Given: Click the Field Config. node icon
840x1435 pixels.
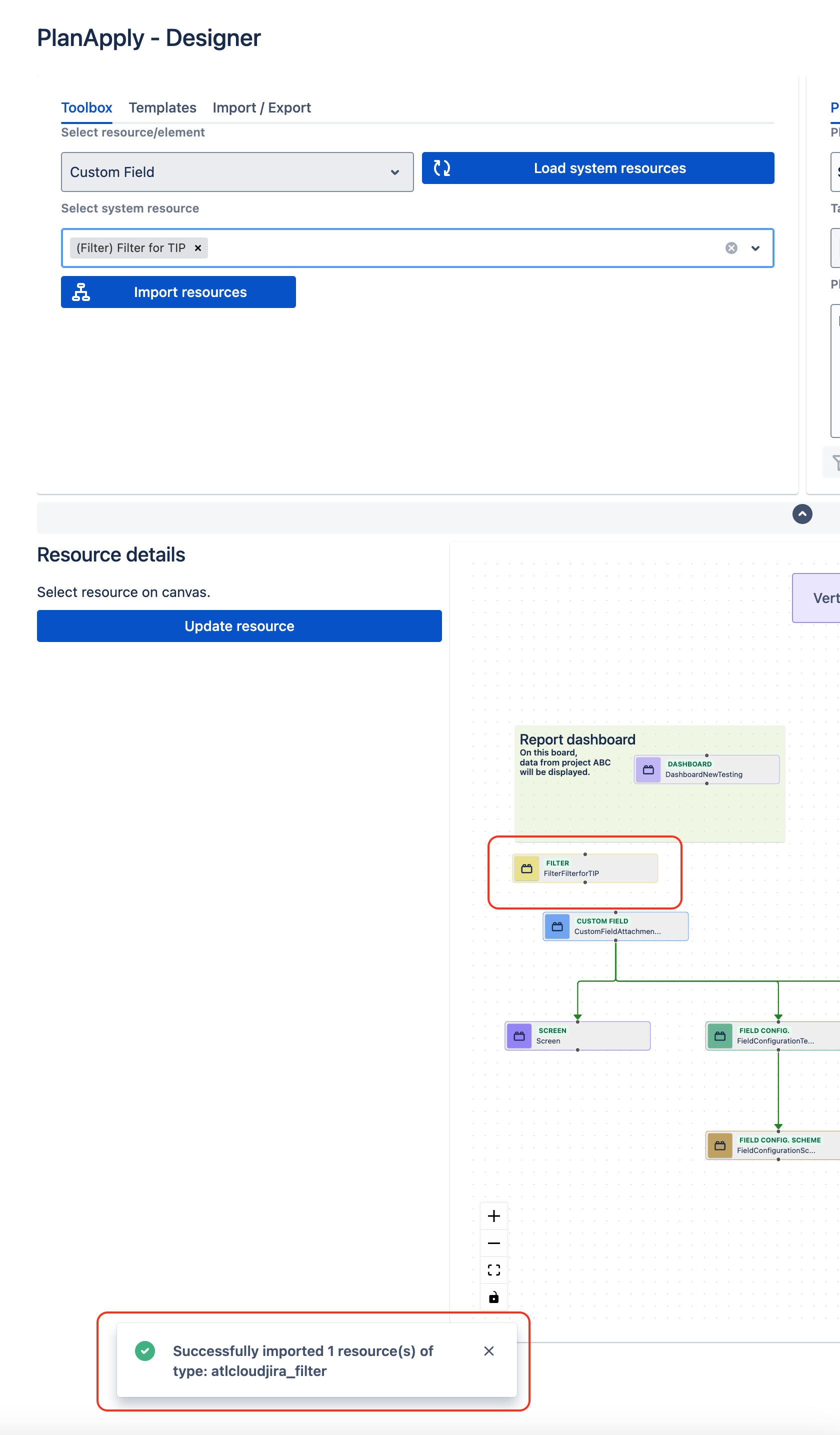Looking at the screenshot, I should coord(720,1036).
